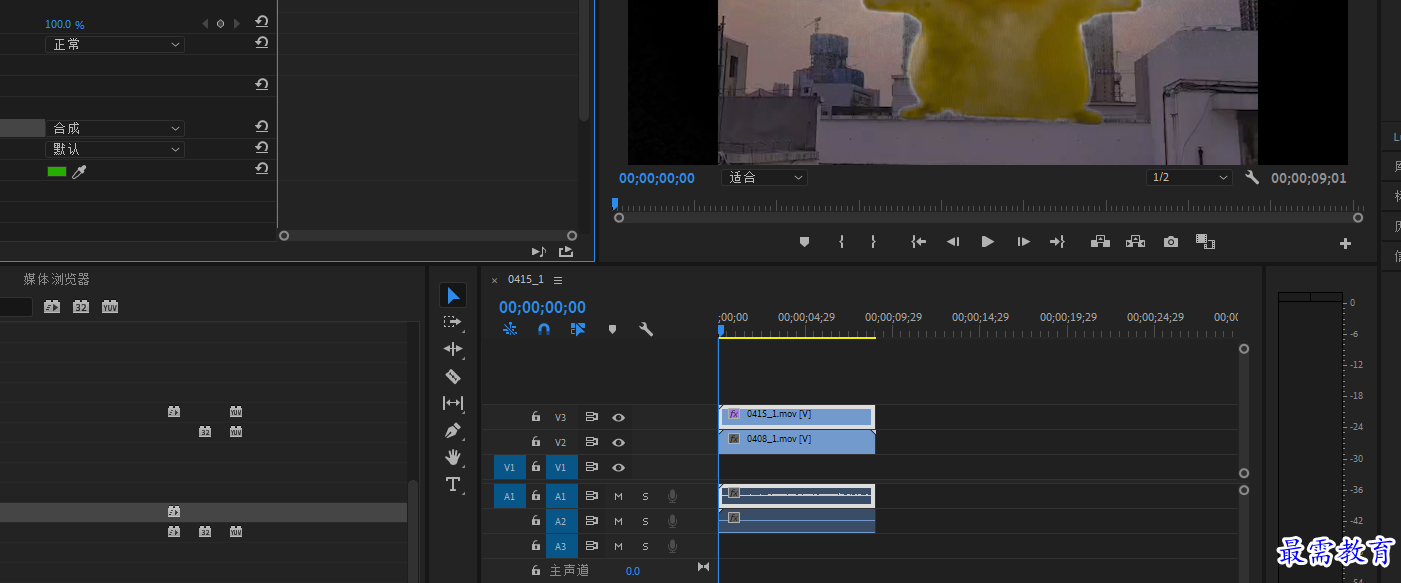Select the Razor tool
1401x583 pixels.
(x=453, y=376)
